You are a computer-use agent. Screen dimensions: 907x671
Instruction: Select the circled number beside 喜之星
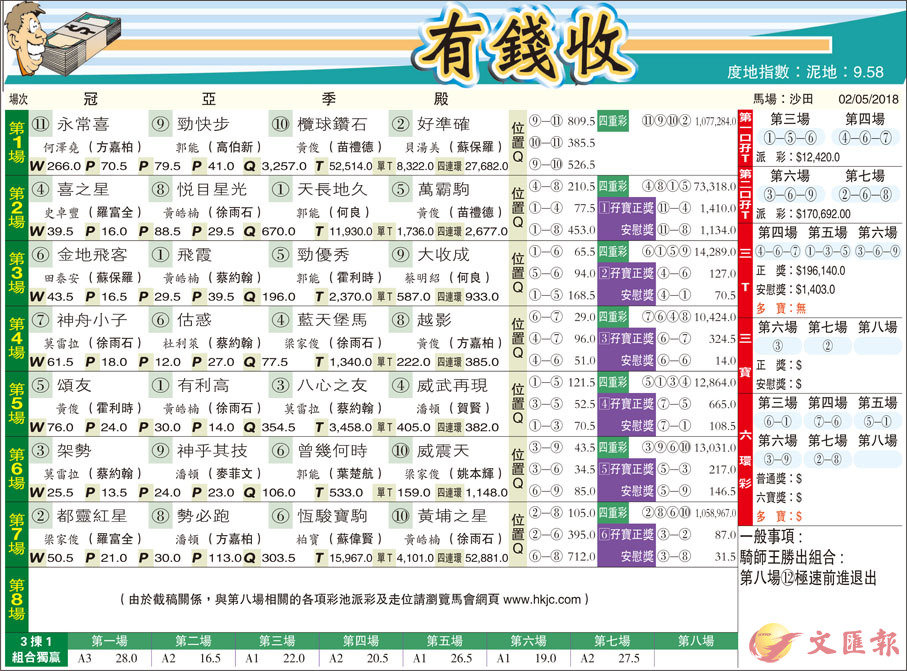pyautogui.click(x=41, y=188)
